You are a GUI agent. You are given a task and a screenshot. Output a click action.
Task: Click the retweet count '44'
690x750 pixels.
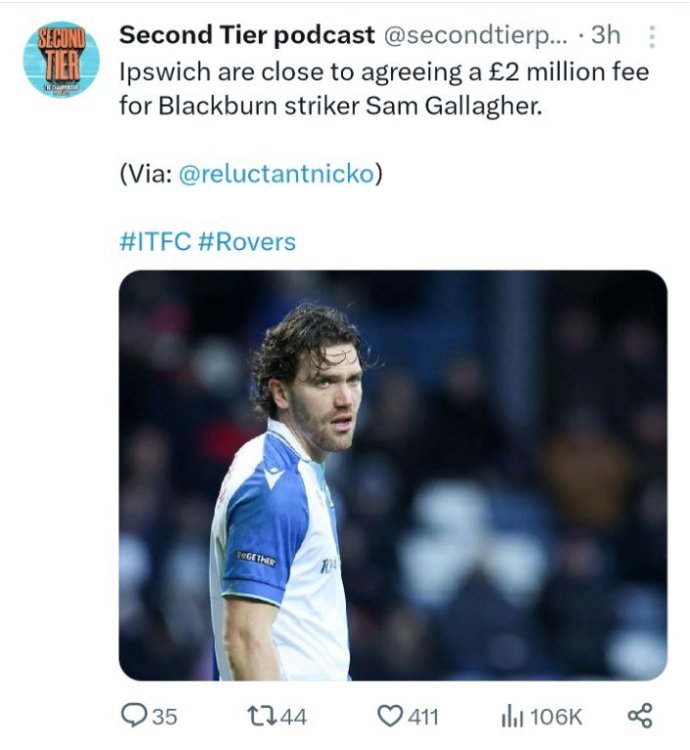pos(293,716)
